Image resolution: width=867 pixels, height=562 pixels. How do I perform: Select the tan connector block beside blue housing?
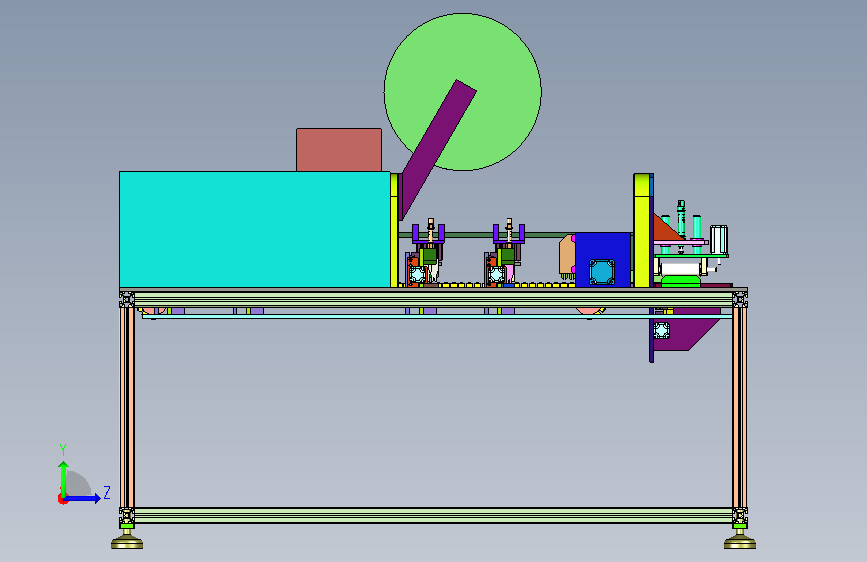point(567,256)
